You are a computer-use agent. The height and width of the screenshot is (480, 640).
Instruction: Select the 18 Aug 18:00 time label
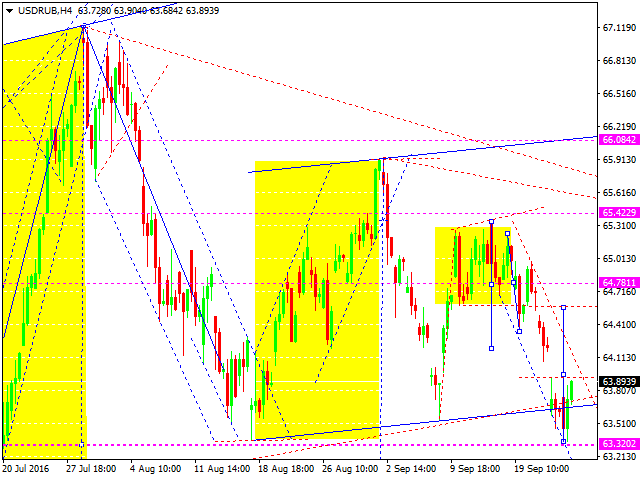(286, 469)
